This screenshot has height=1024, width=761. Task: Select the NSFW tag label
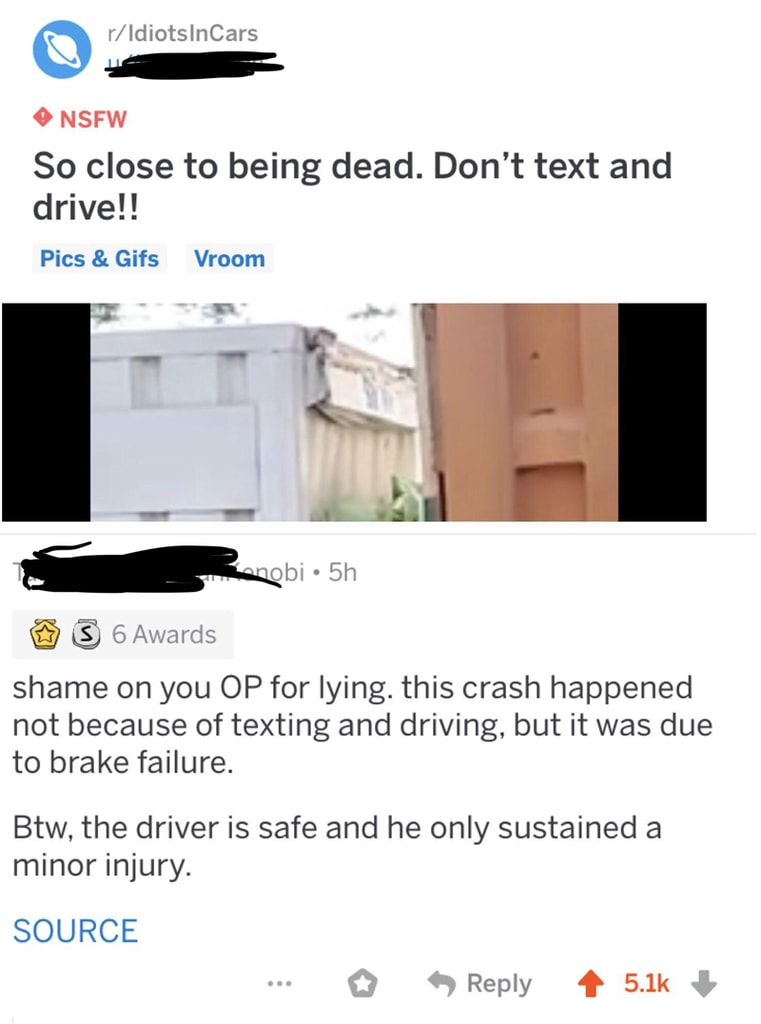[93, 119]
